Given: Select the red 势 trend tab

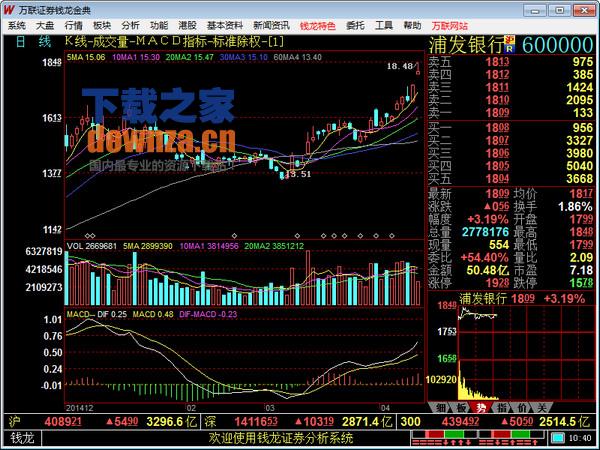Looking at the screenshot, I should coord(481,408).
